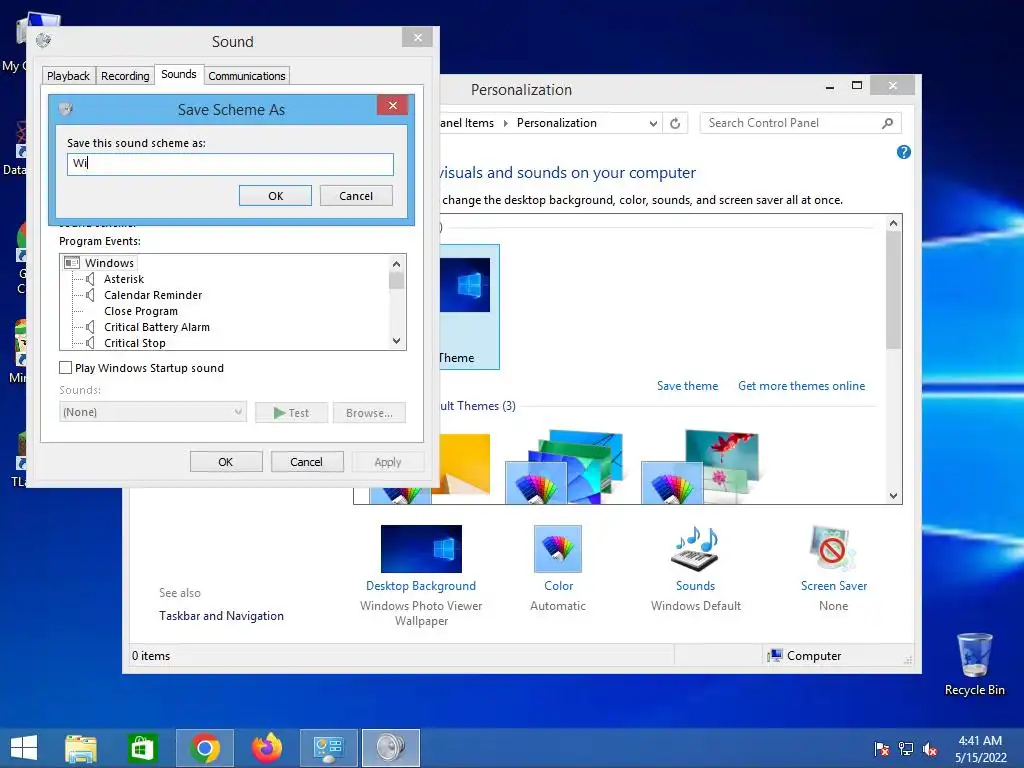Image resolution: width=1024 pixels, height=768 pixels.
Task: Expand the address bar history dropdown arrow
Action: [652, 123]
